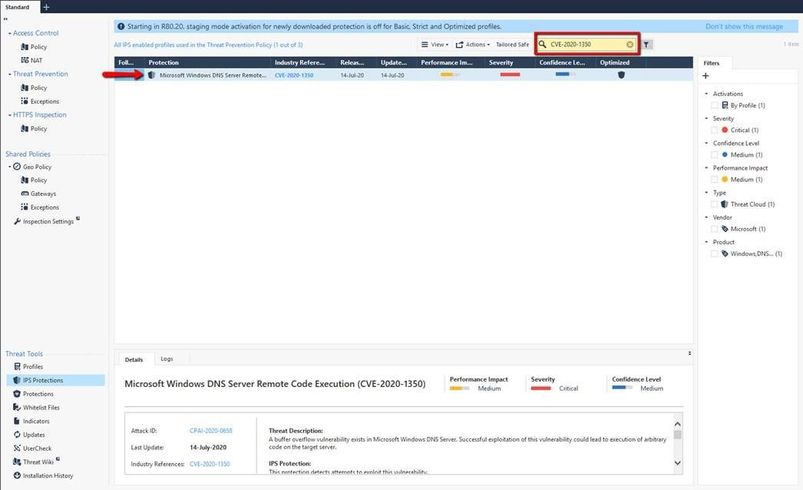Open Threat Wiki icon

[x=17, y=462]
